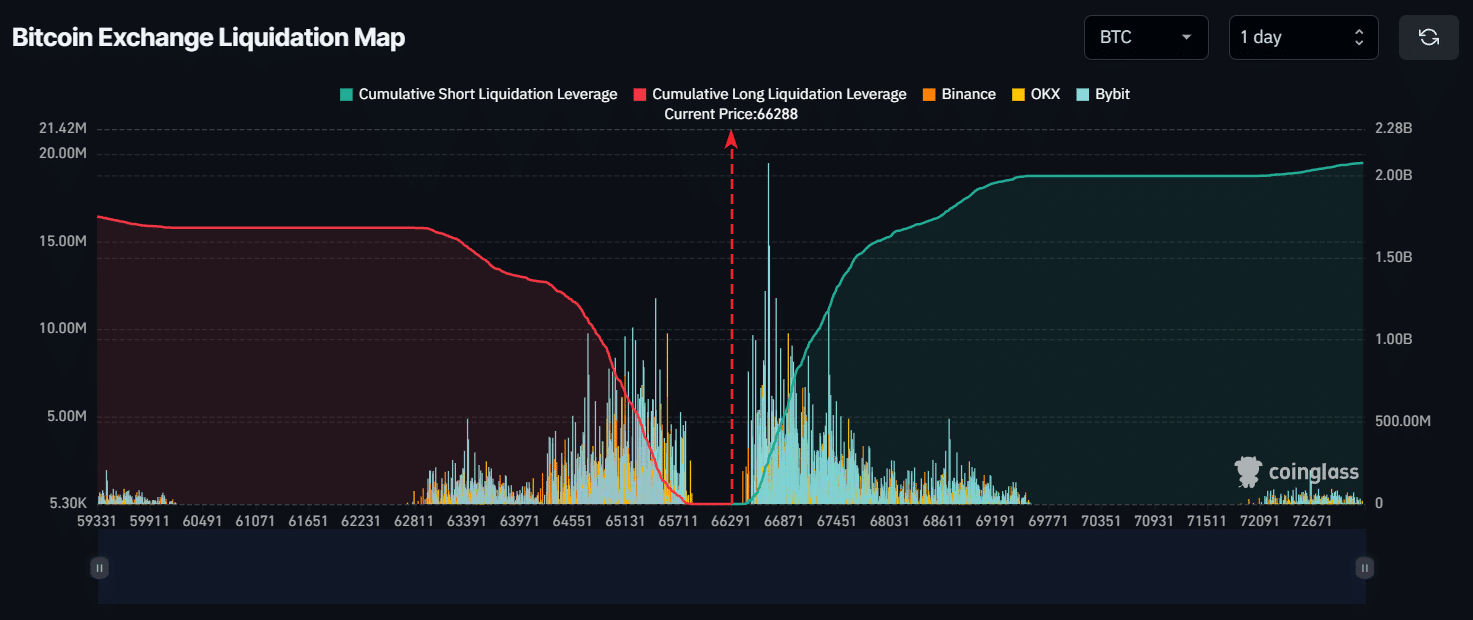Toggle Cumulative Long Liquidation Leverage legend
The height and width of the screenshot is (620, 1473).
770,94
